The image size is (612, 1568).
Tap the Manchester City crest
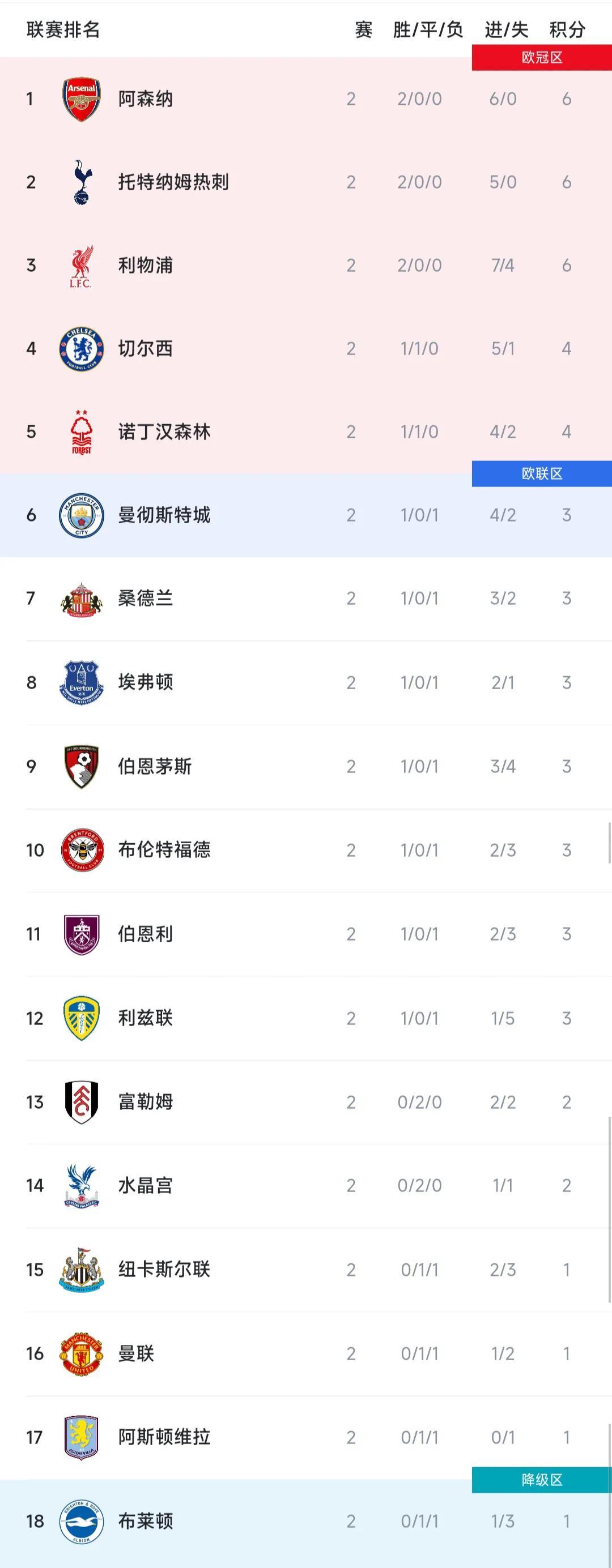tap(81, 515)
